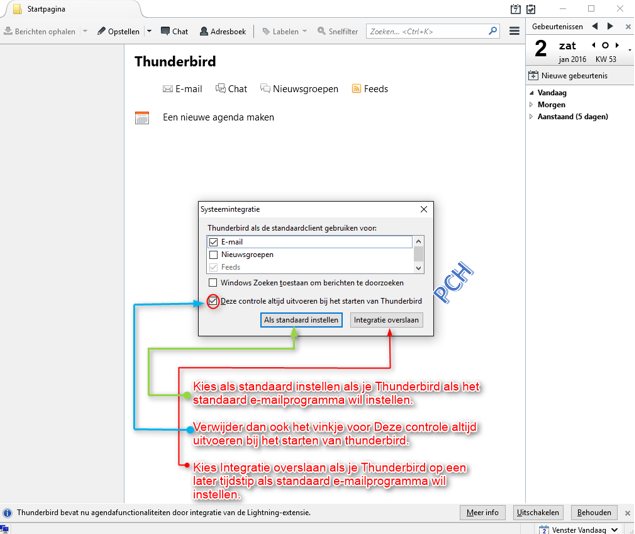Screen dimensions: 635x534
Task: Click the network status icon in the bottom-left status bar
Action: click(x=4, y=529)
